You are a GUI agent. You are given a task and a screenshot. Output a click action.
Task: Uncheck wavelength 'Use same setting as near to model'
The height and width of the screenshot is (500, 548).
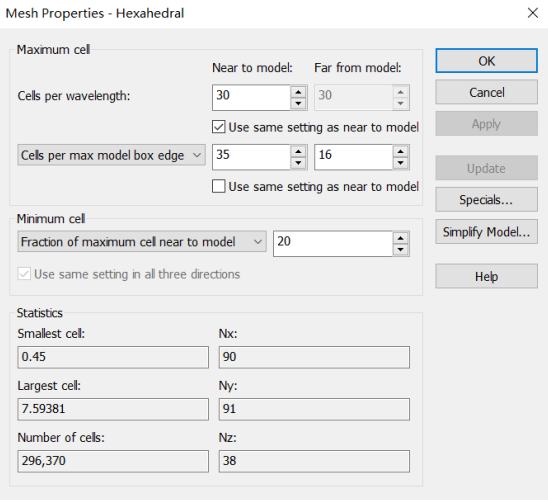pos(219,127)
